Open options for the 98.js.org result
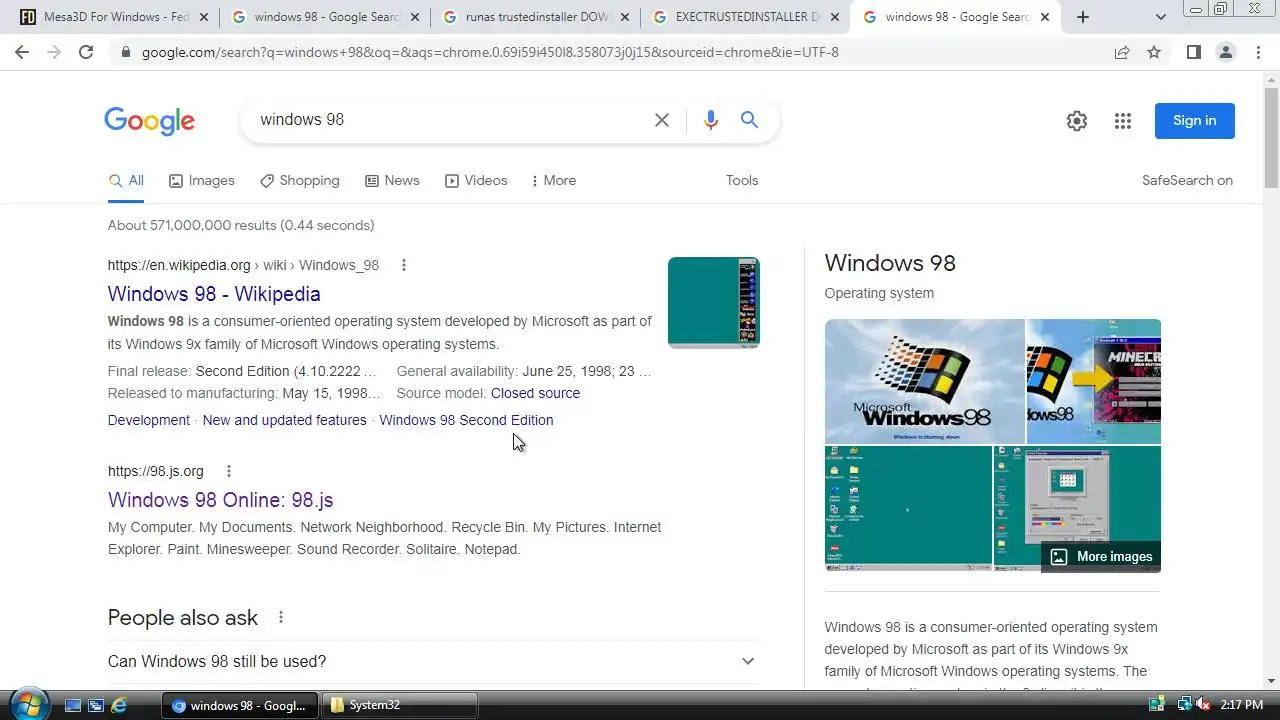The width and height of the screenshot is (1280, 720). (x=229, y=471)
